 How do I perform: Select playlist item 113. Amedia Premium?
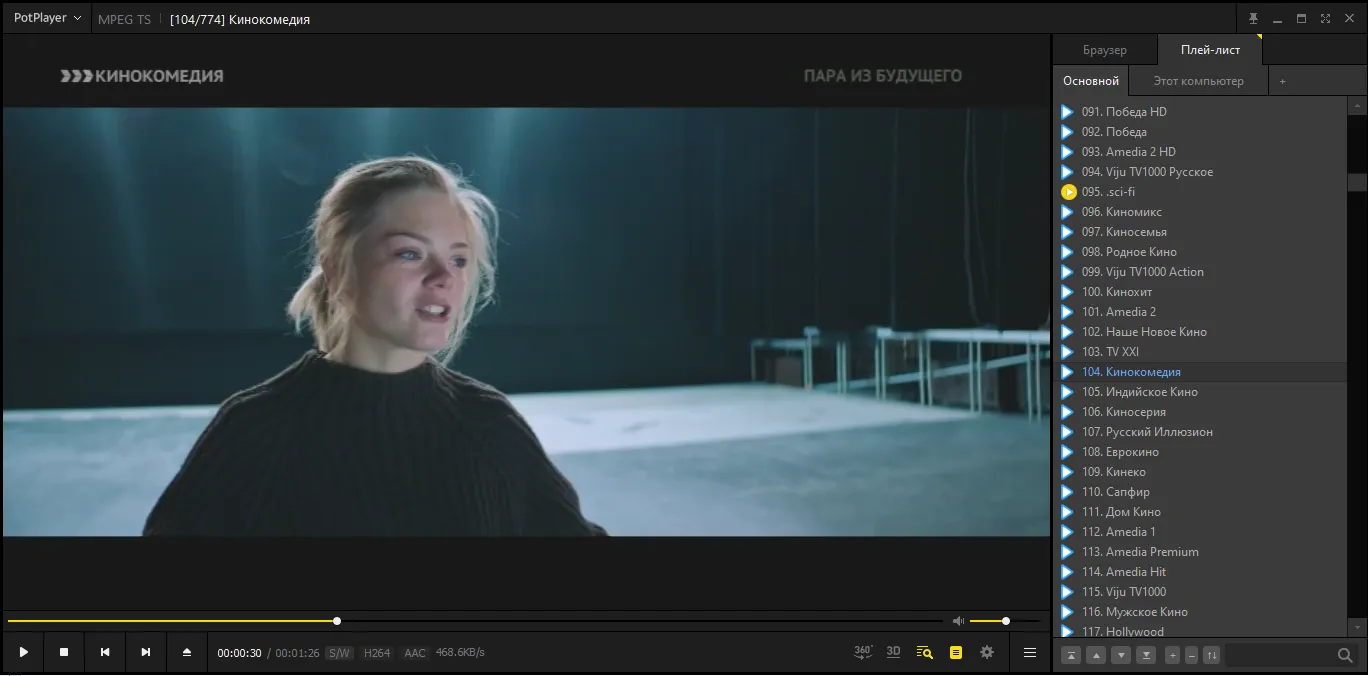[x=1201, y=552]
